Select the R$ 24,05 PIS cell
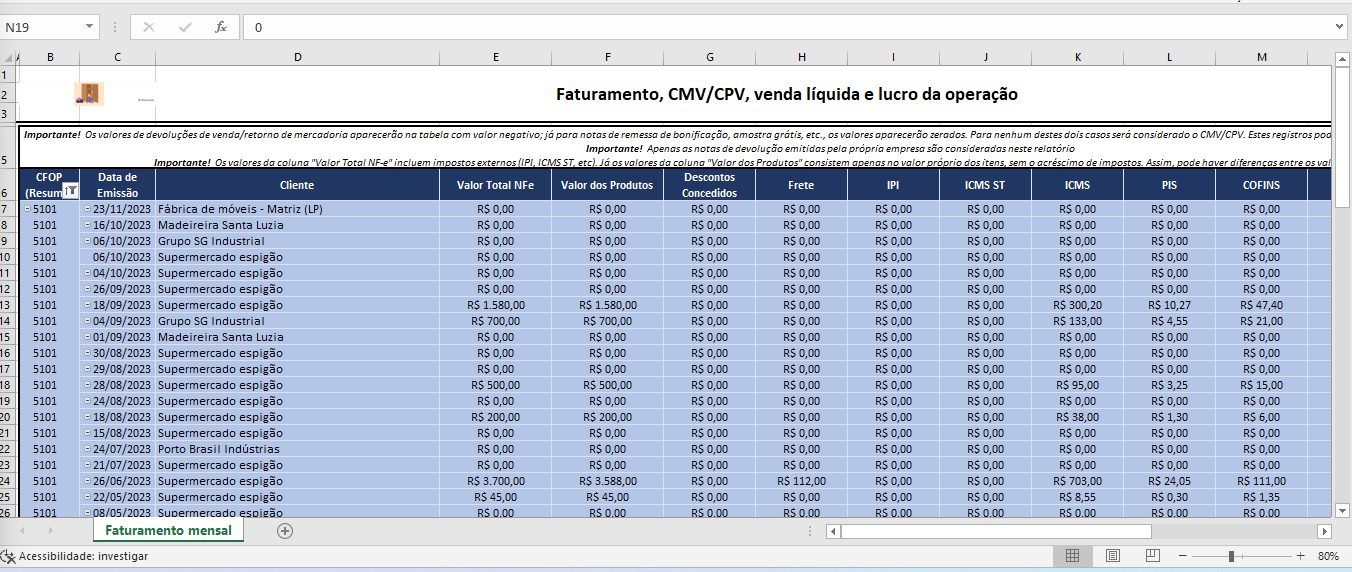The width and height of the screenshot is (1352, 572). 1169,481
